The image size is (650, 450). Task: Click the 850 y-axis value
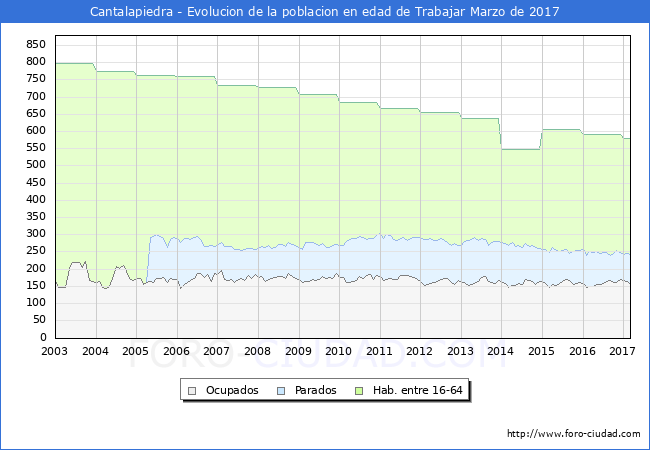point(36,45)
